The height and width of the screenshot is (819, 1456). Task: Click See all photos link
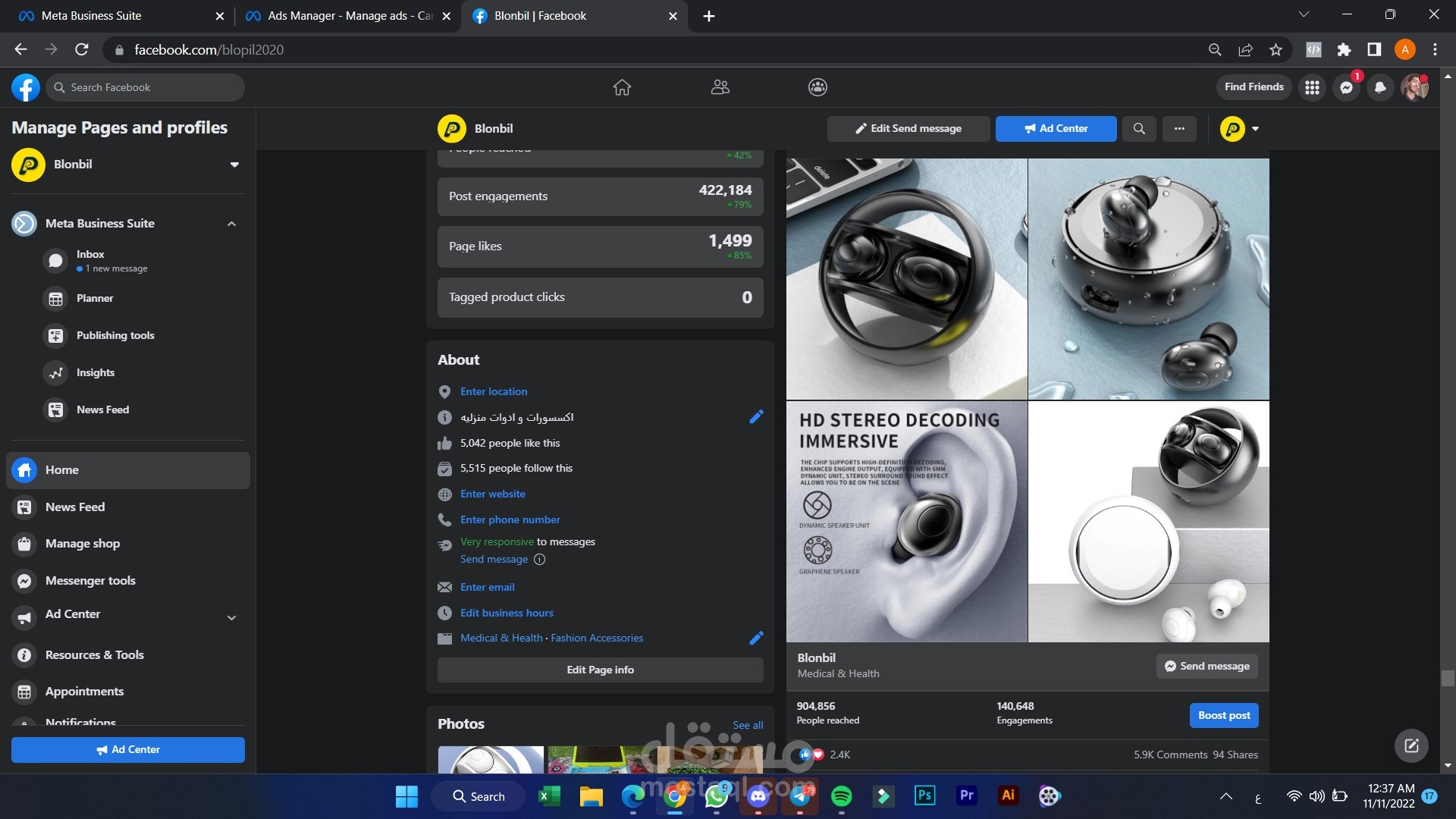[748, 725]
